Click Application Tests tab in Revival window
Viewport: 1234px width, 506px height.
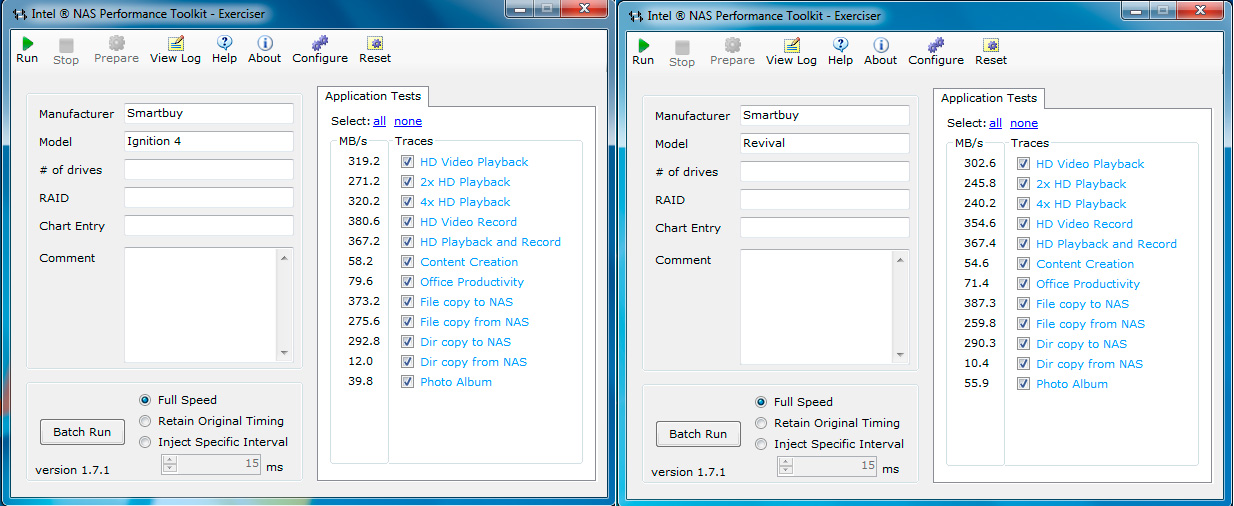click(989, 98)
